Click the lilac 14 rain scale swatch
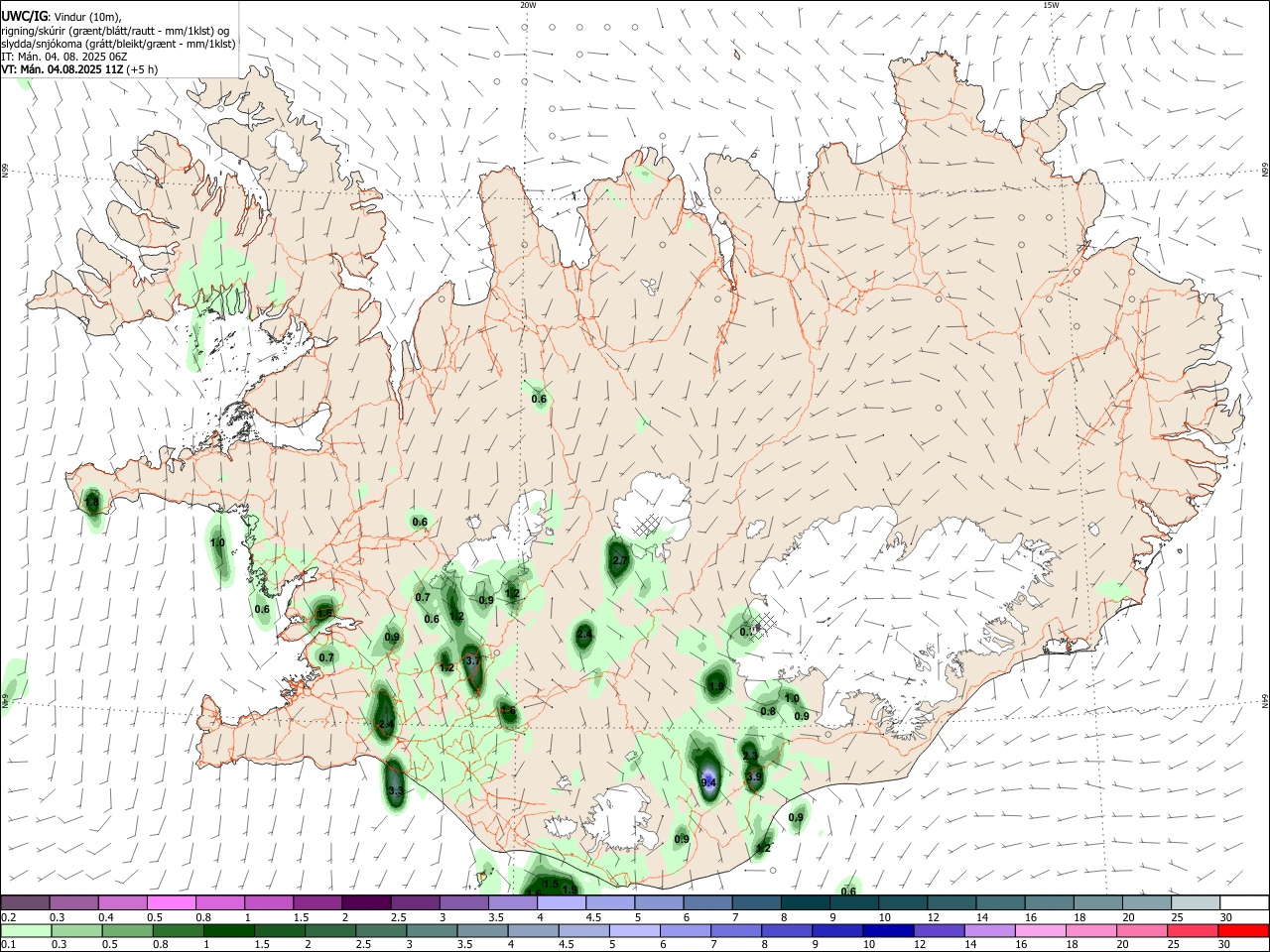1270x952 pixels. click(x=988, y=930)
